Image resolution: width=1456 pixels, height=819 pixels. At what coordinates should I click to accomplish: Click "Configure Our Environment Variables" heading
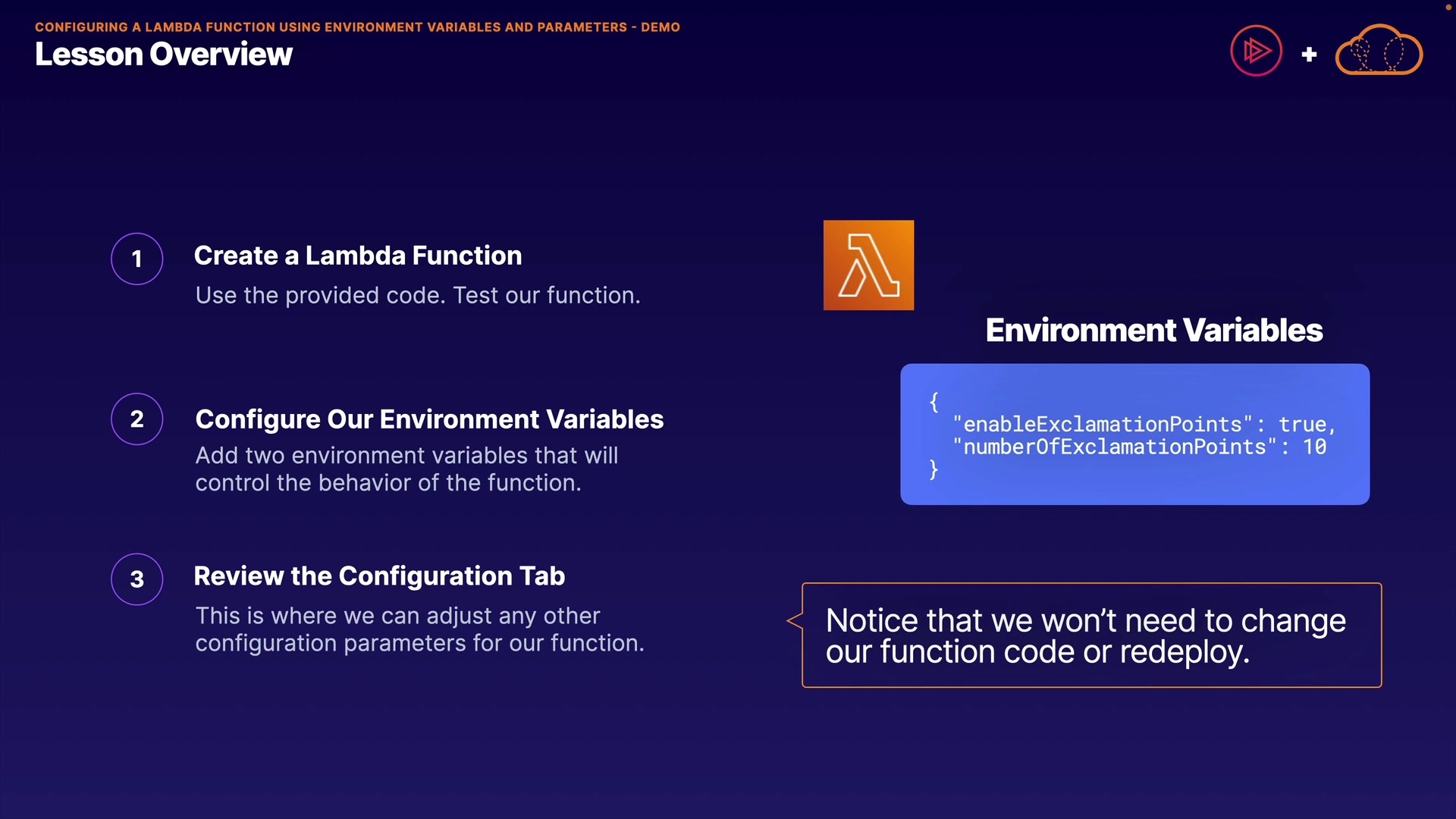[429, 419]
